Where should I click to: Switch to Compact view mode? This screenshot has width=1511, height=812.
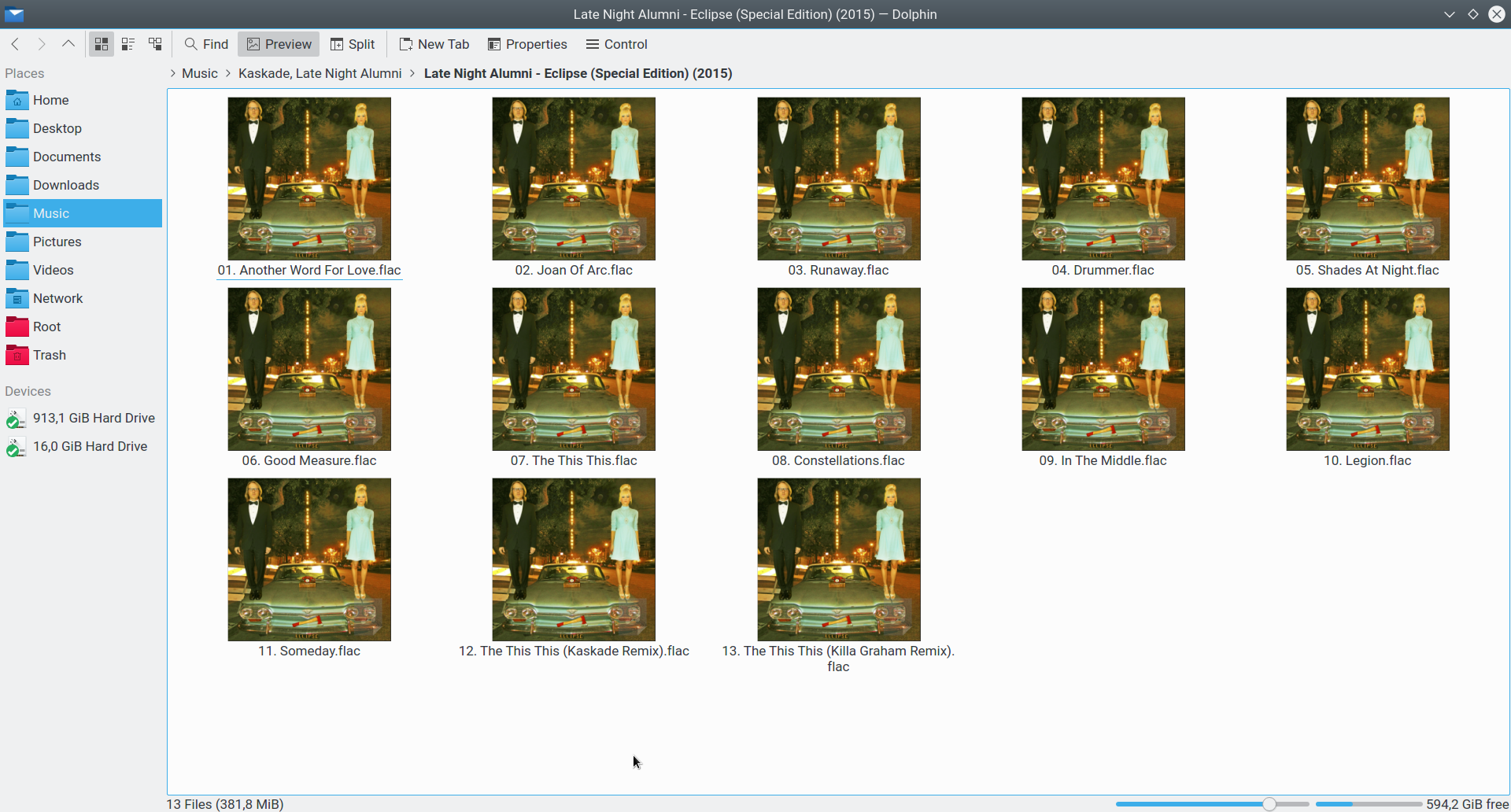128,44
